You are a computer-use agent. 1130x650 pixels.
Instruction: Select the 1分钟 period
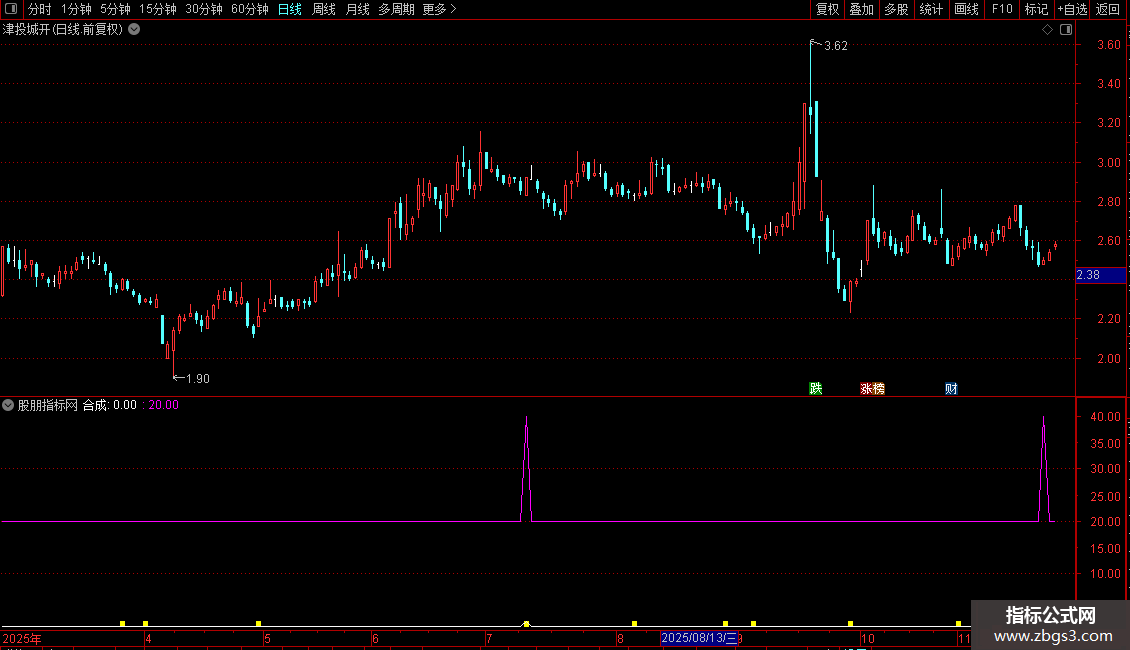click(76, 9)
